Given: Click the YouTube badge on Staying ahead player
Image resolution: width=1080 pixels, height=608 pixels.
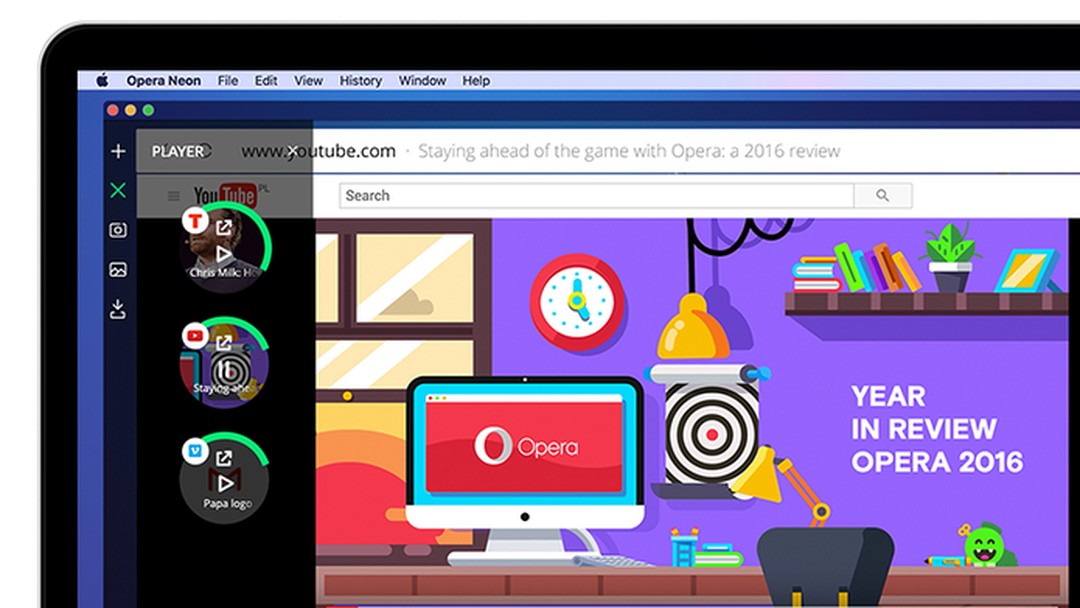Looking at the screenshot, I should point(193,334).
